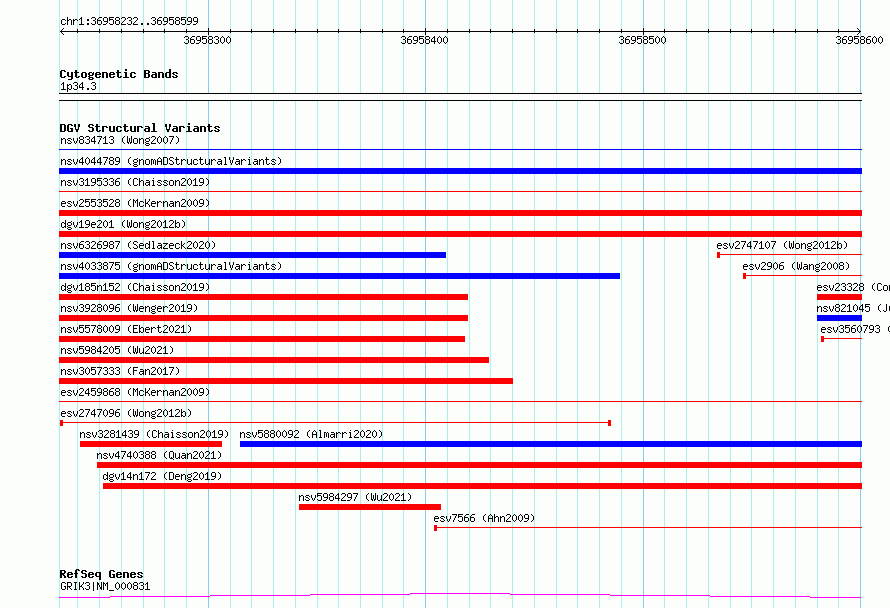Click the RefSeq Genes track heading
Viewport: 890px width, 608px height.
[x=102, y=574]
